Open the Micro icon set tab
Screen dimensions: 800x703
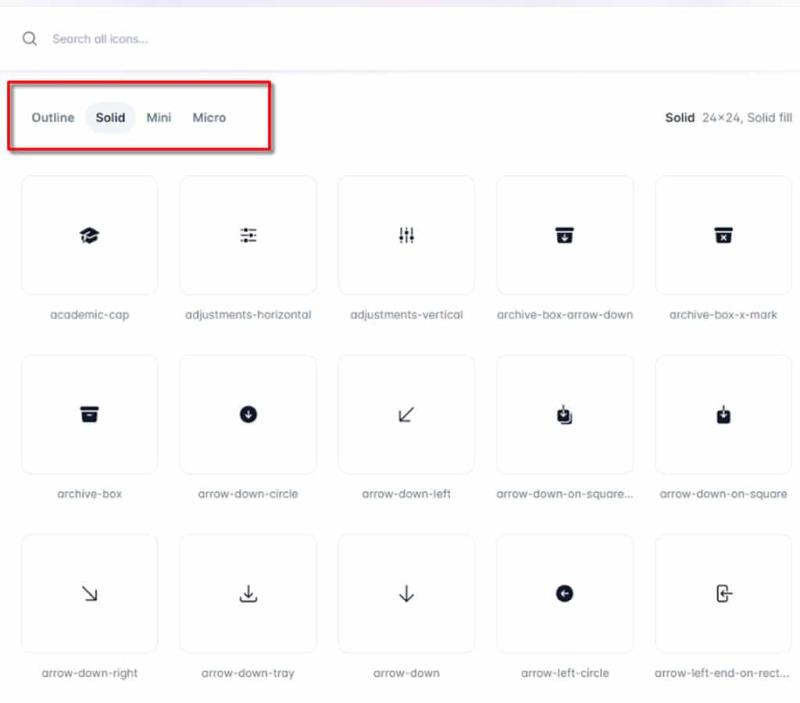click(209, 118)
